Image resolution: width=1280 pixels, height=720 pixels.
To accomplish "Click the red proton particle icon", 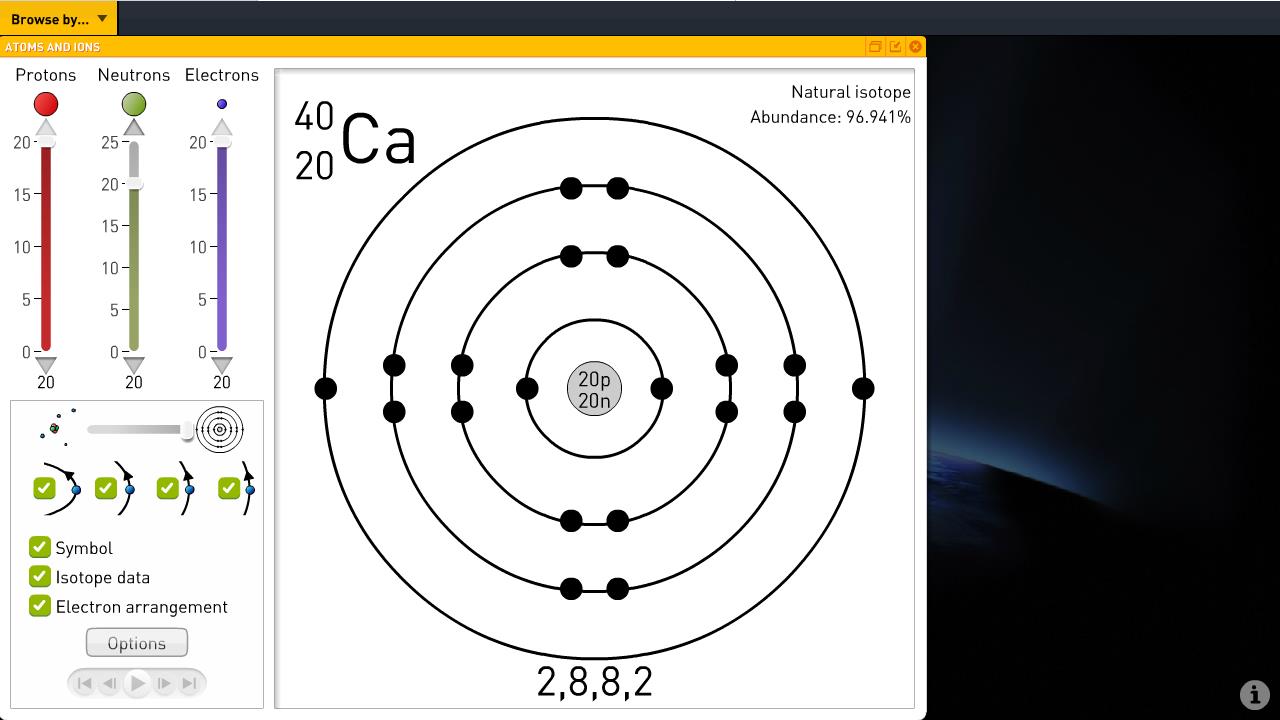I will 46,104.
